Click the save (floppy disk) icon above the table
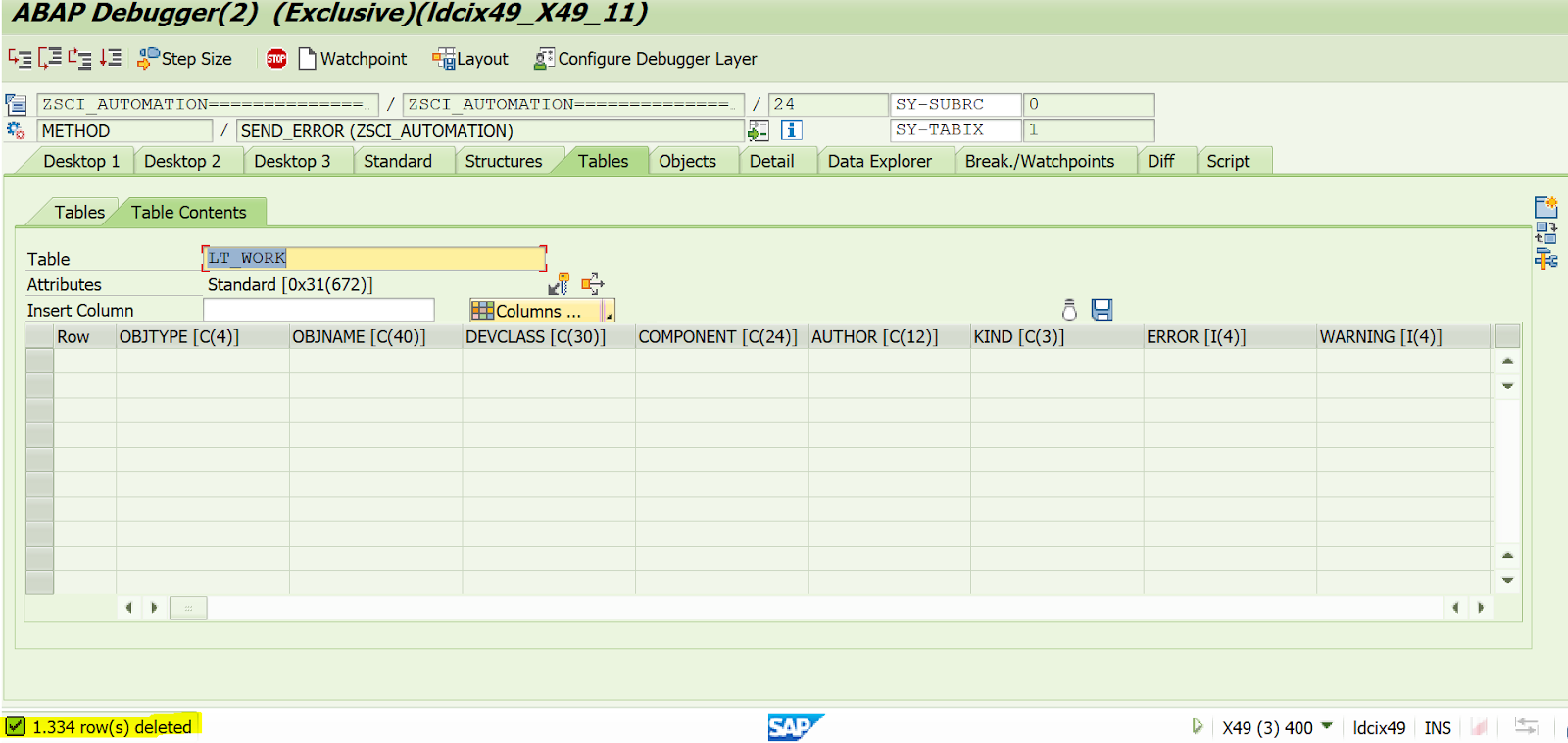The image size is (1568, 743). [1102, 310]
